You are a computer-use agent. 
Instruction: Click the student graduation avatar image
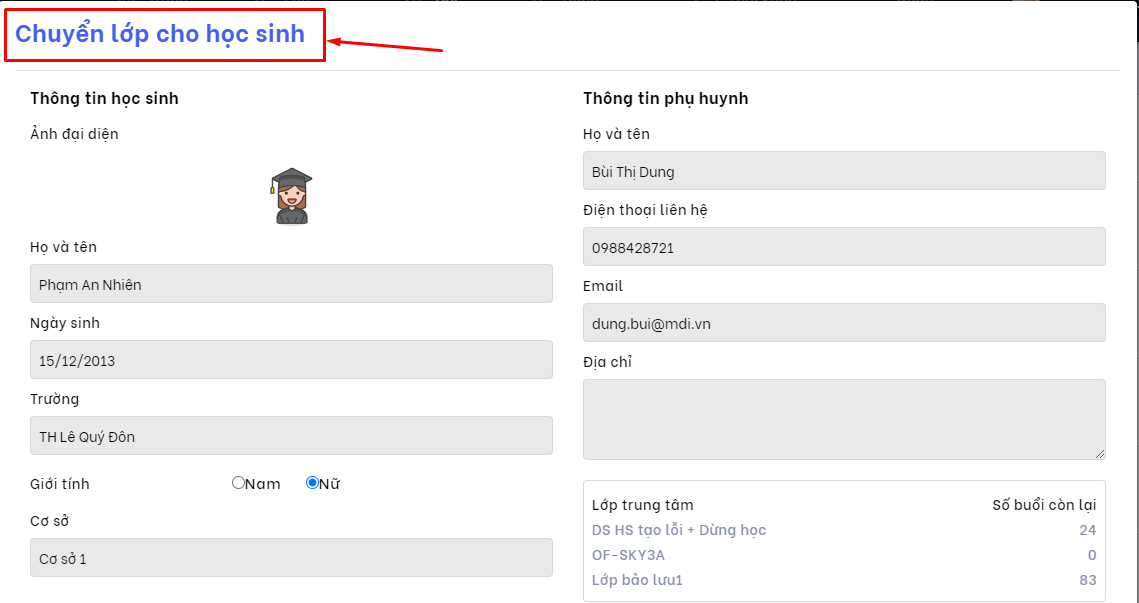[291, 196]
